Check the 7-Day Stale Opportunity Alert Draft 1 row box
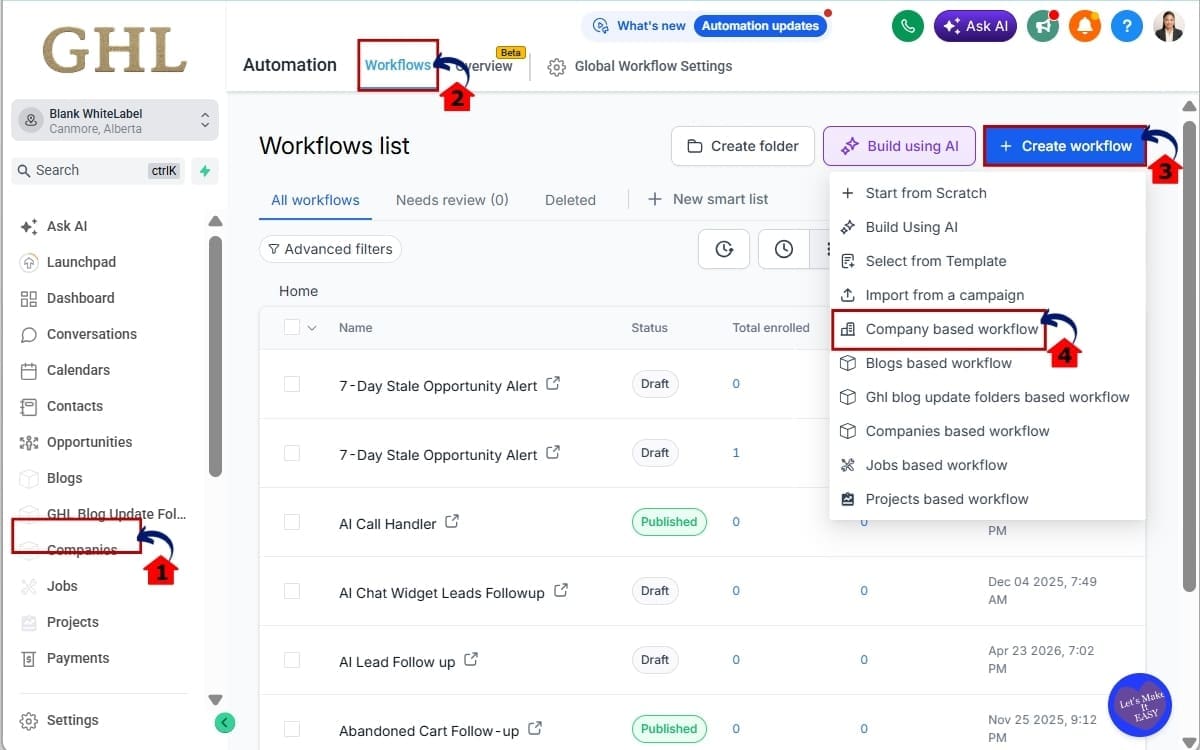This screenshot has height=750, width=1200. click(x=292, y=453)
